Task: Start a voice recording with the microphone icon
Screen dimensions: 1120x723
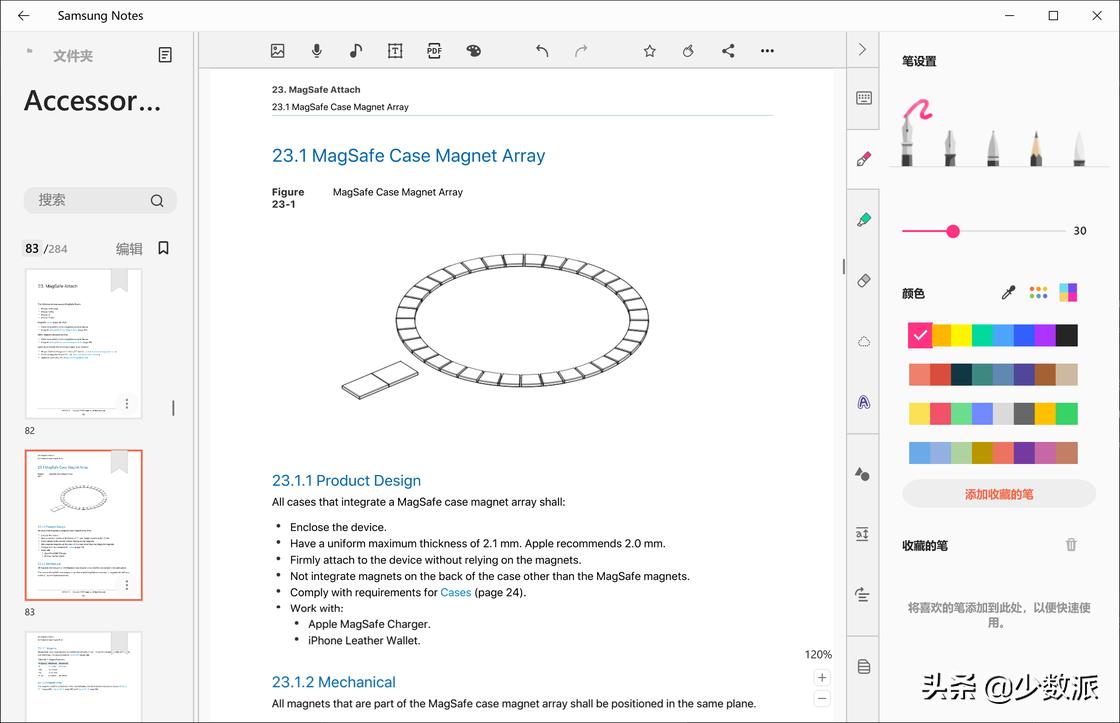Action: point(317,51)
